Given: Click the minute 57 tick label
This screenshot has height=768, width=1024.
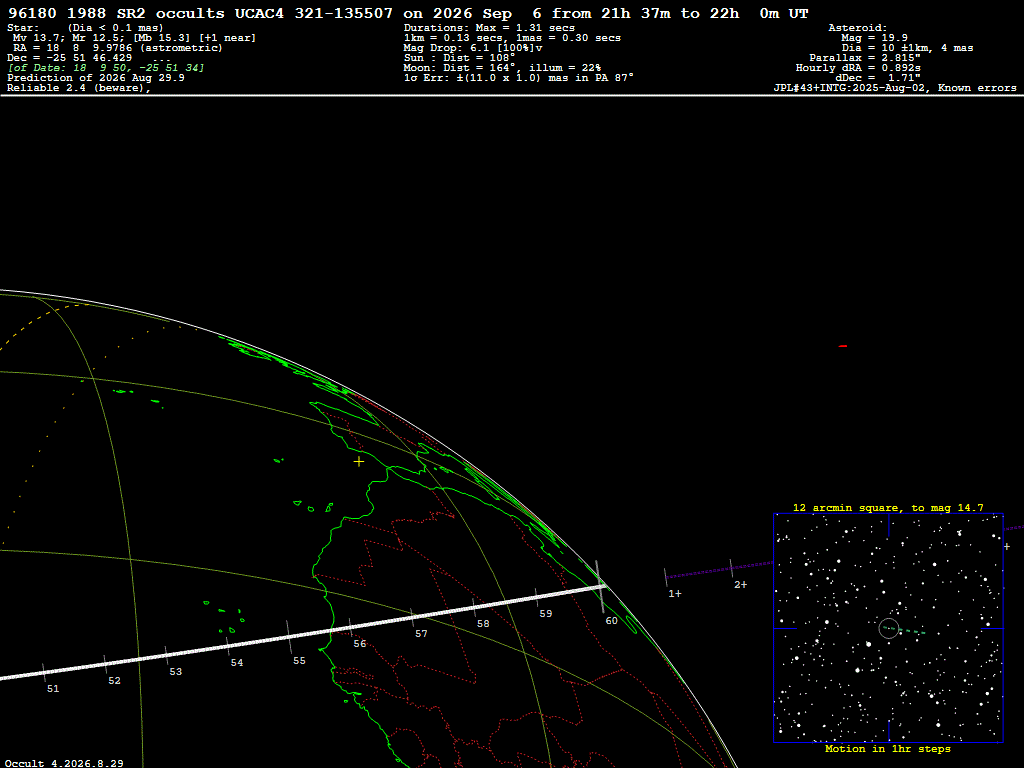Looking at the screenshot, I should click(421, 634).
